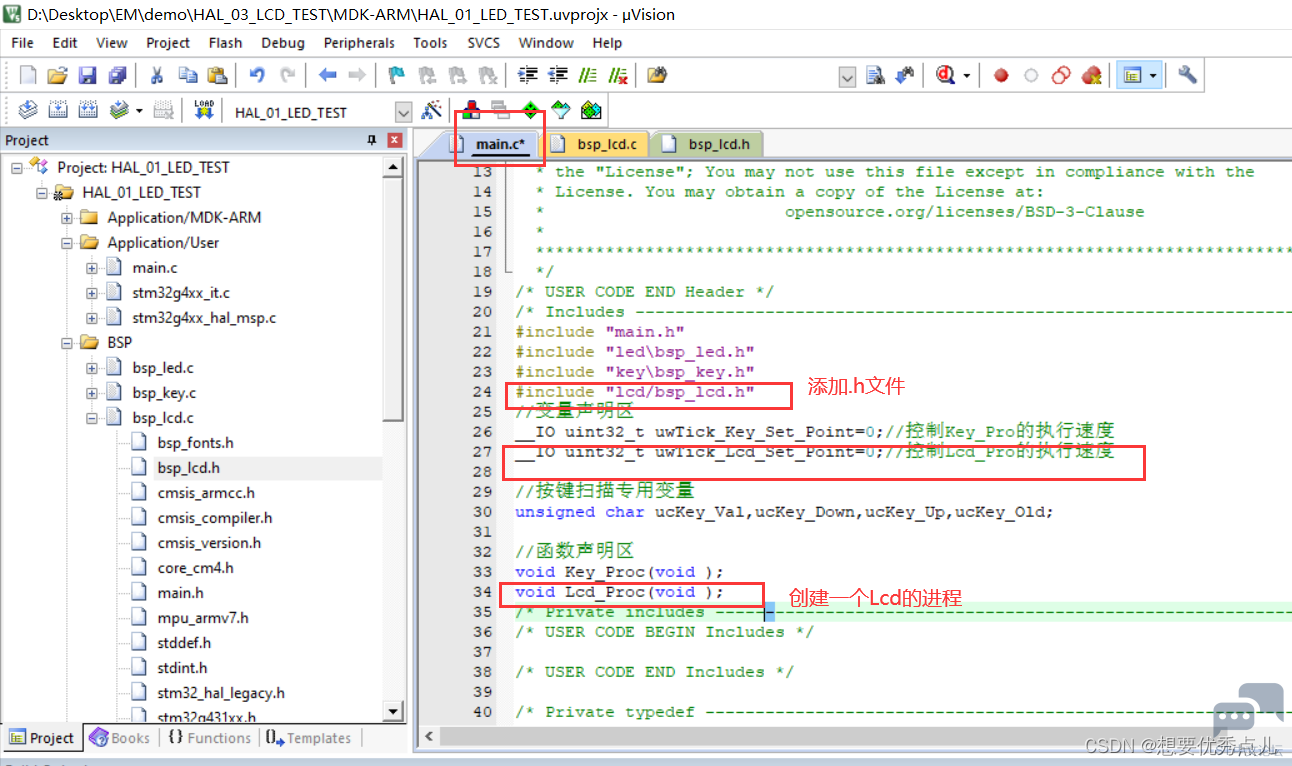Viewport: 1292px width, 766px height.
Task: Uncomment selection with red-x slashes icon
Action: tap(618, 75)
